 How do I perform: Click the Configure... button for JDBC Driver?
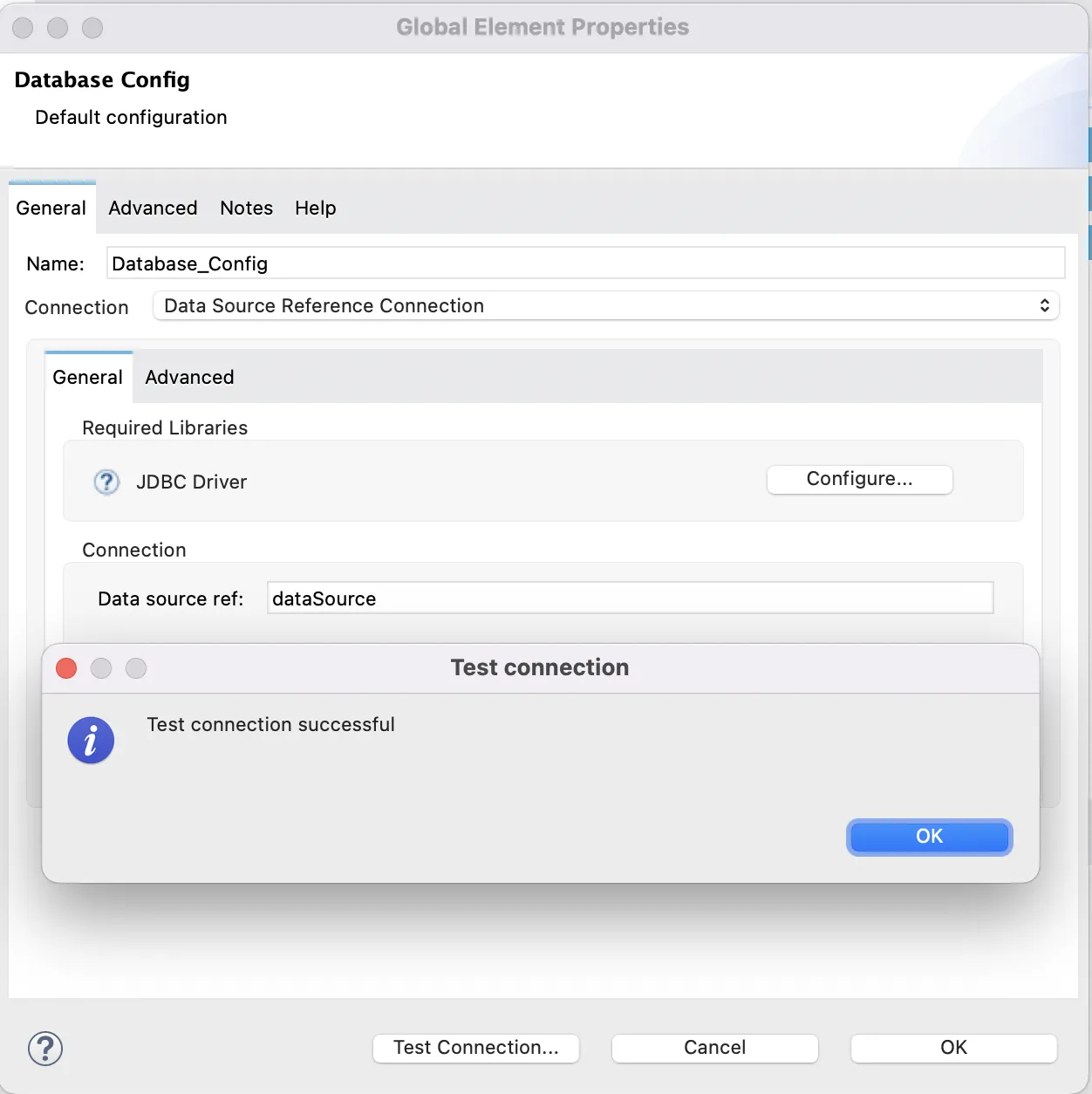(860, 479)
